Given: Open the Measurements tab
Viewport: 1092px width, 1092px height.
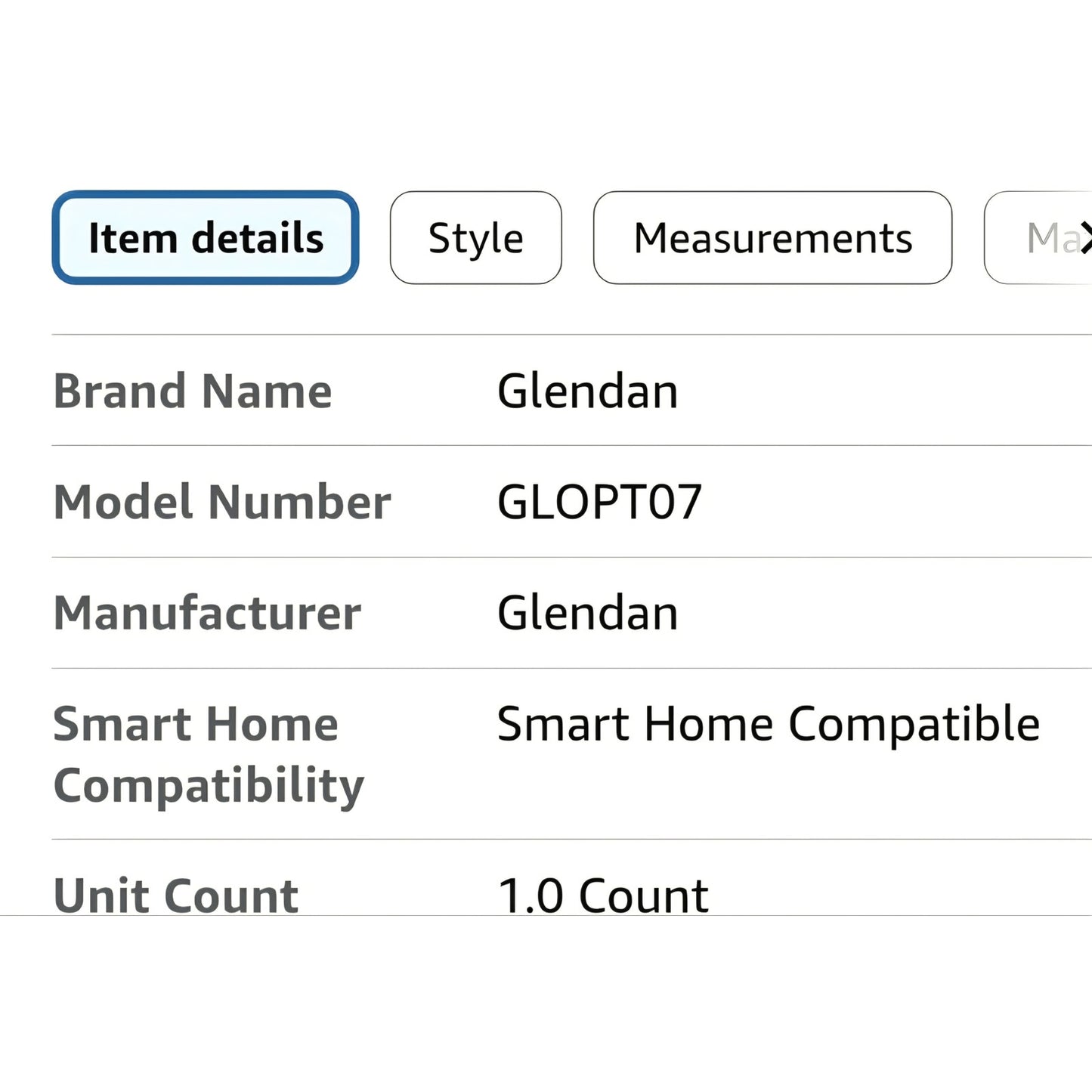Looking at the screenshot, I should click(772, 238).
